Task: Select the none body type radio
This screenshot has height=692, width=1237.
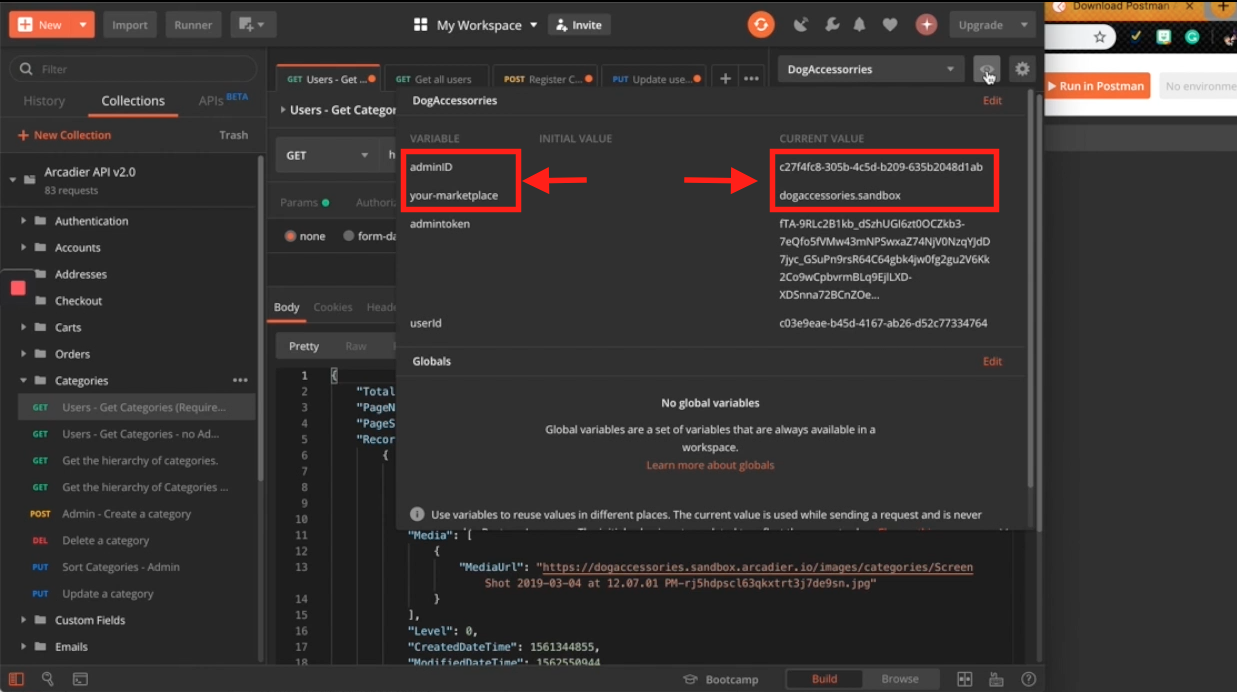Action: pyautogui.click(x=291, y=236)
